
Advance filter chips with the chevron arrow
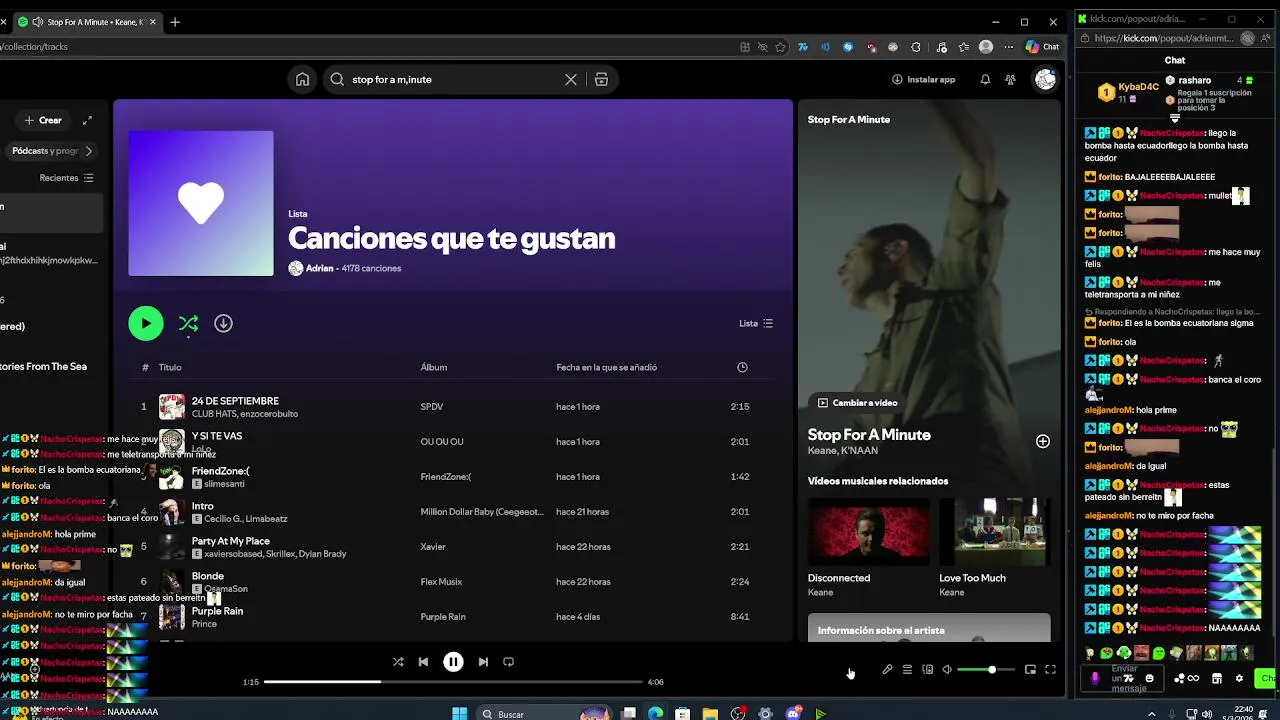click(x=88, y=151)
